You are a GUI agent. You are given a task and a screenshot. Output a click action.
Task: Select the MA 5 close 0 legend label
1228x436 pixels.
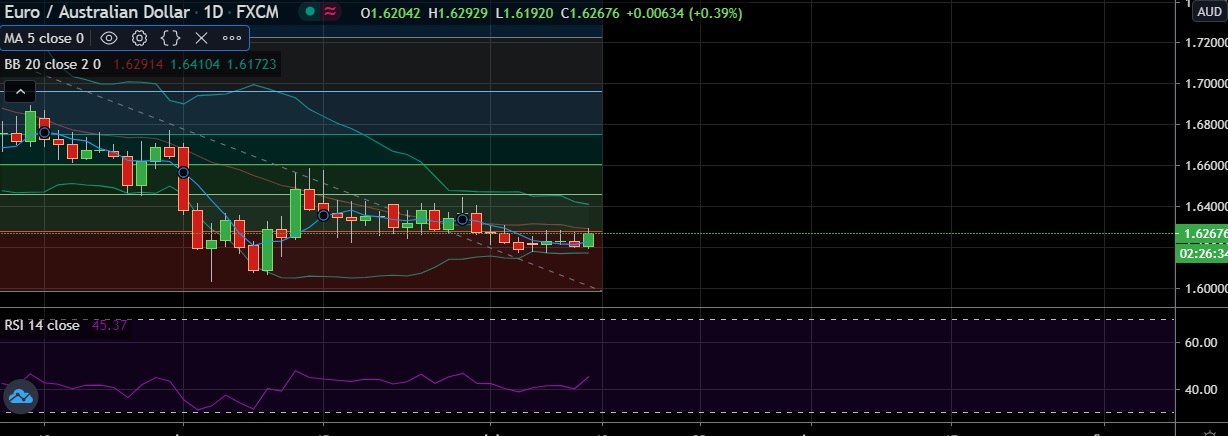45,38
